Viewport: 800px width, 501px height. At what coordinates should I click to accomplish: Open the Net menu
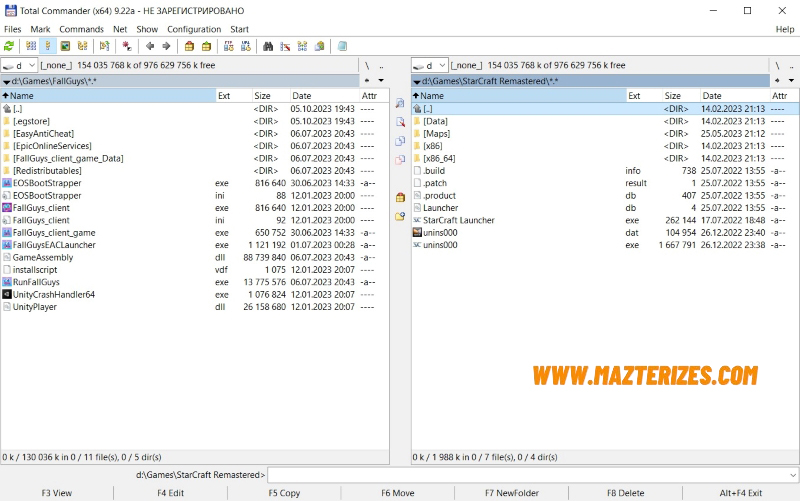[120, 29]
